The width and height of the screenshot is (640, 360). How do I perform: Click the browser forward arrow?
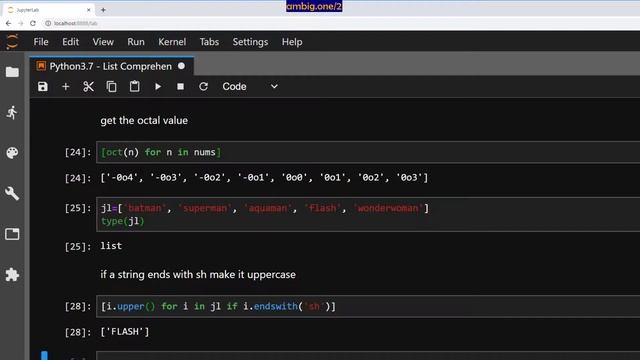(21, 23)
